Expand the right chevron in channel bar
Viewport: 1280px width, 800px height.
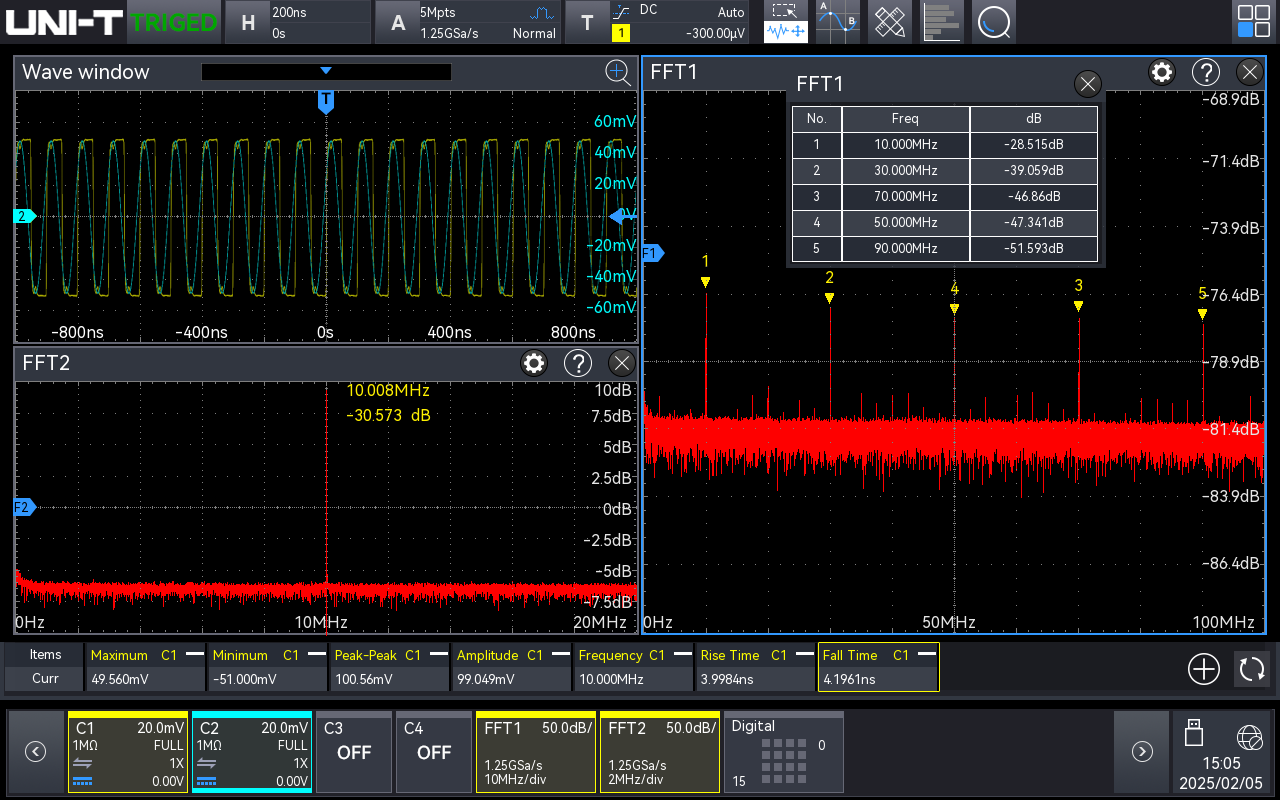1141,752
